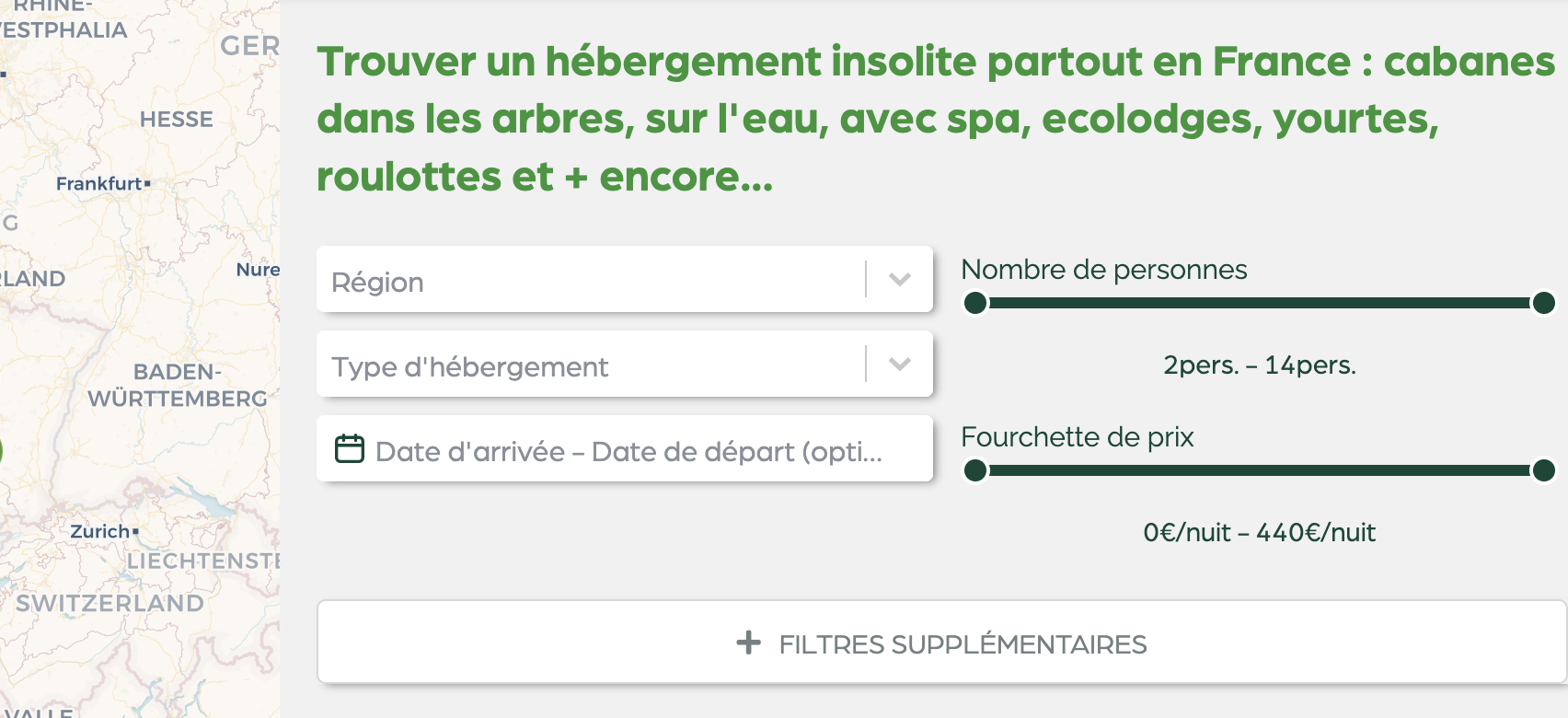Click Frankfurt city marker on the map
The image size is (1568, 718).
click(x=147, y=184)
